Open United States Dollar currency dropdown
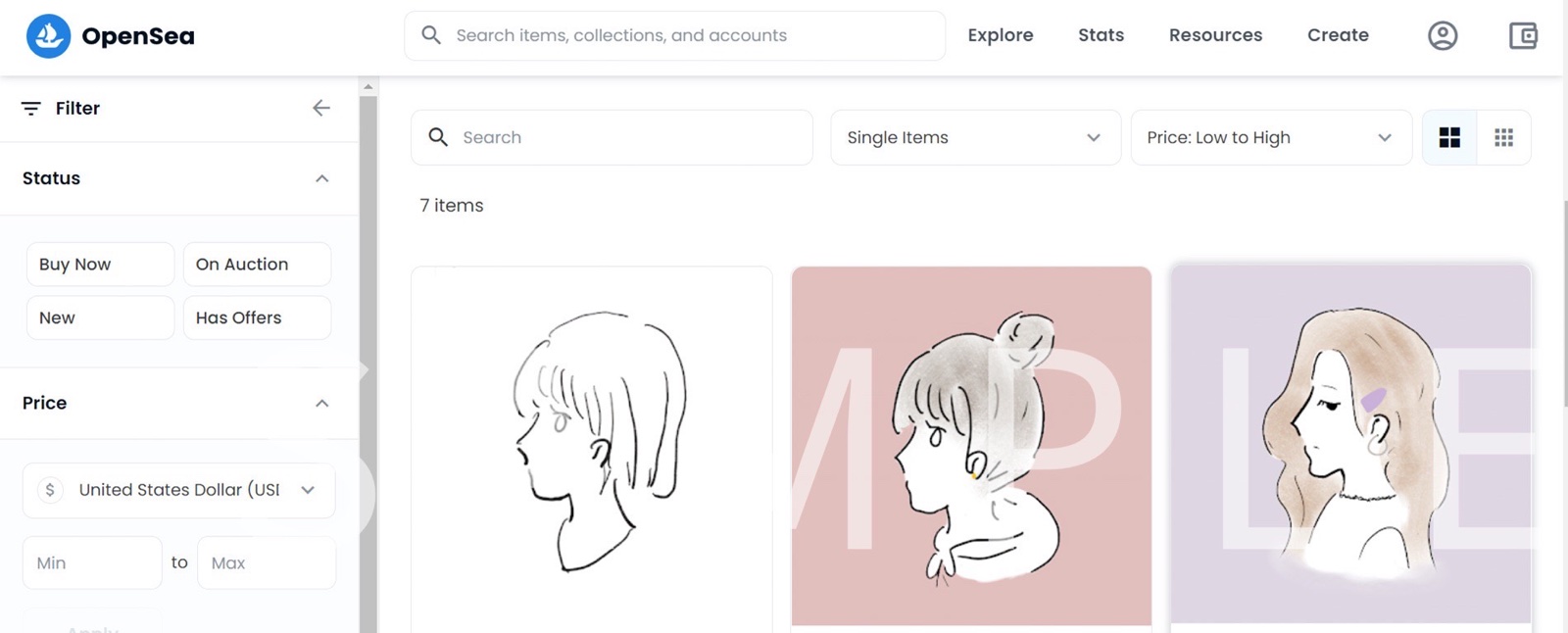Image resolution: width=1568 pixels, height=633 pixels. click(x=178, y=490)
